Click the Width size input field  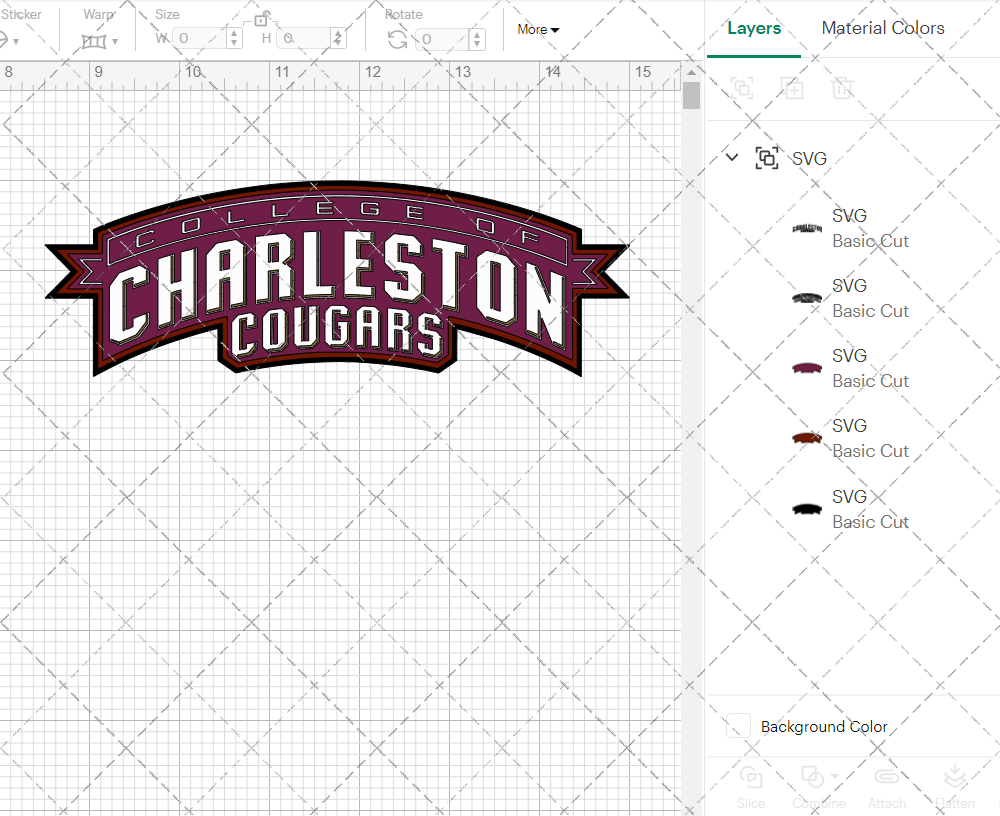coord(201,38)
